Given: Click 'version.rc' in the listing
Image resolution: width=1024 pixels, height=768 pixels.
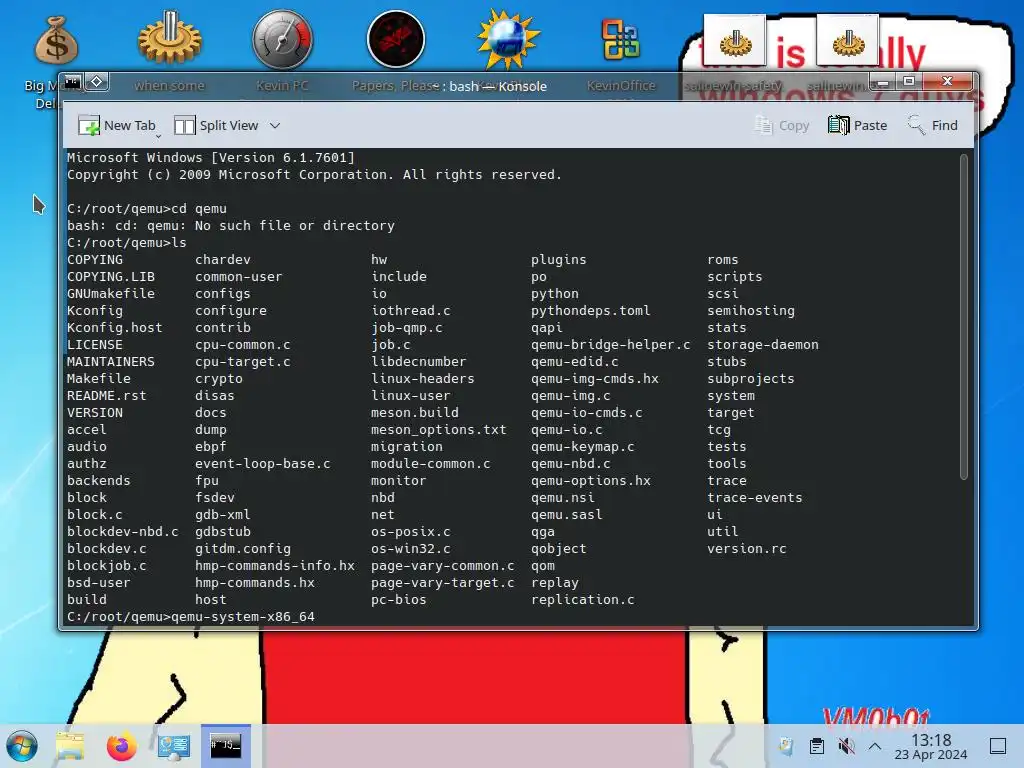Looking at the screenshot, I should [747, 549].
